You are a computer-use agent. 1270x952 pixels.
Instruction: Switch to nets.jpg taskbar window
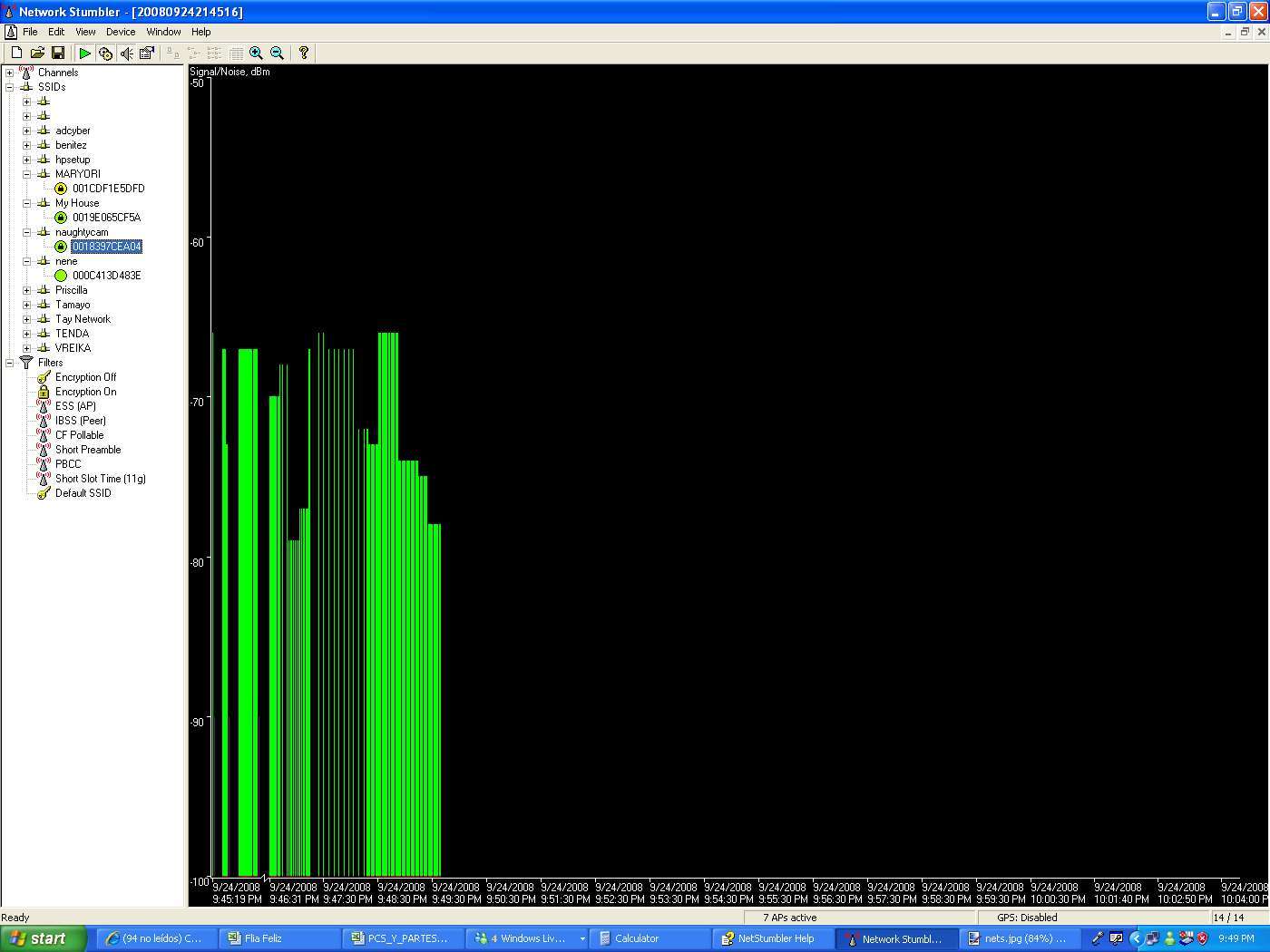coord(1020,938)
